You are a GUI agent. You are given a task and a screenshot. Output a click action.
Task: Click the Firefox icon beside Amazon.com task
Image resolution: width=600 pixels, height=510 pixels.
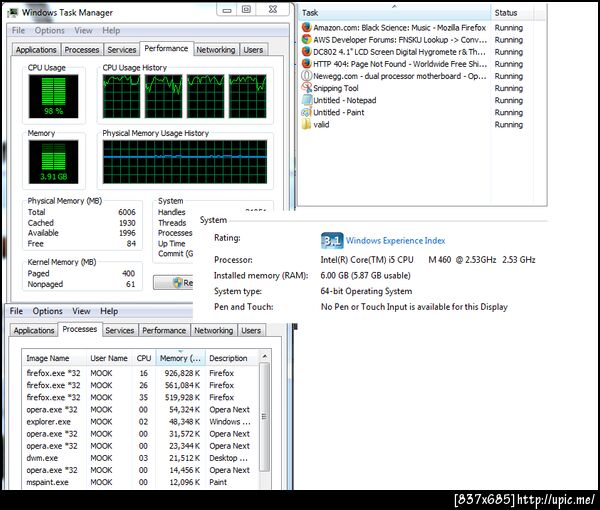(x=307, y=27)
